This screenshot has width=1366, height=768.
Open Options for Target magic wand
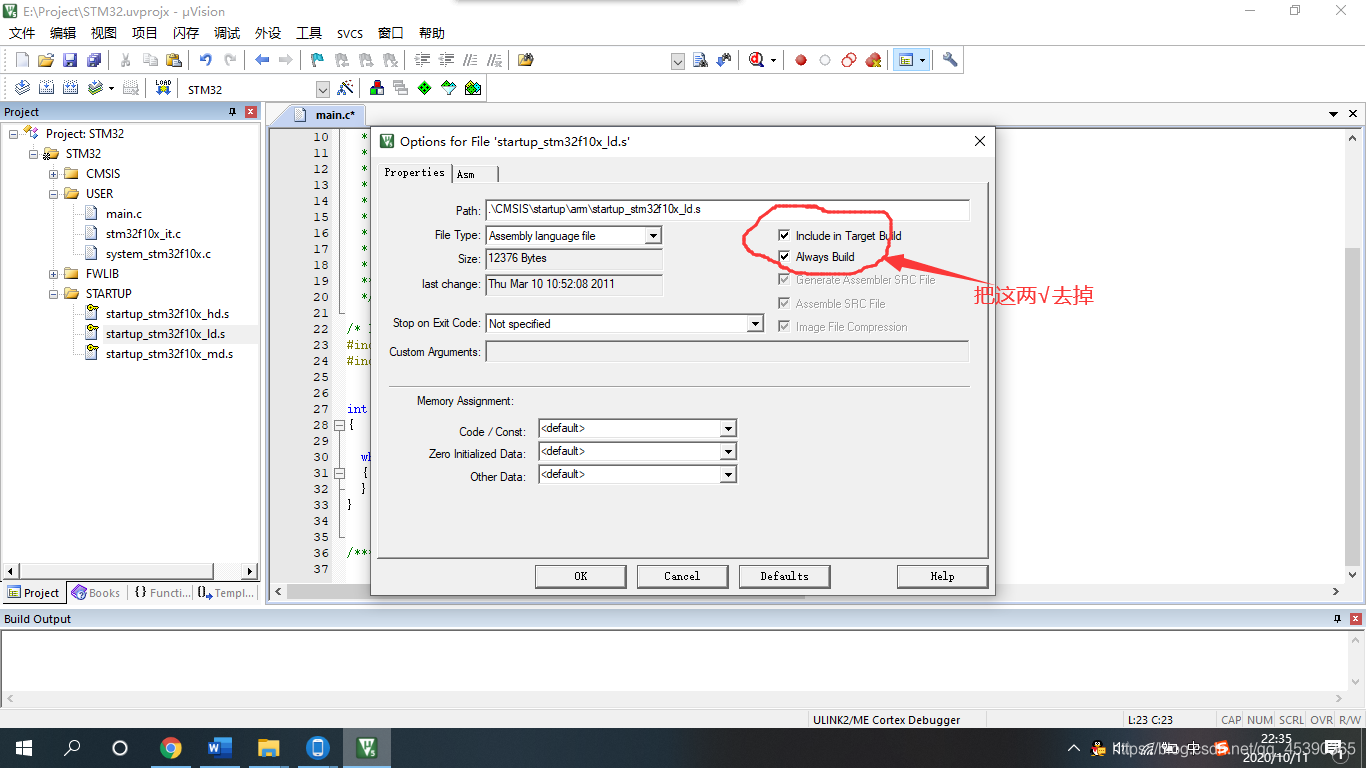(x=346, y=88)
